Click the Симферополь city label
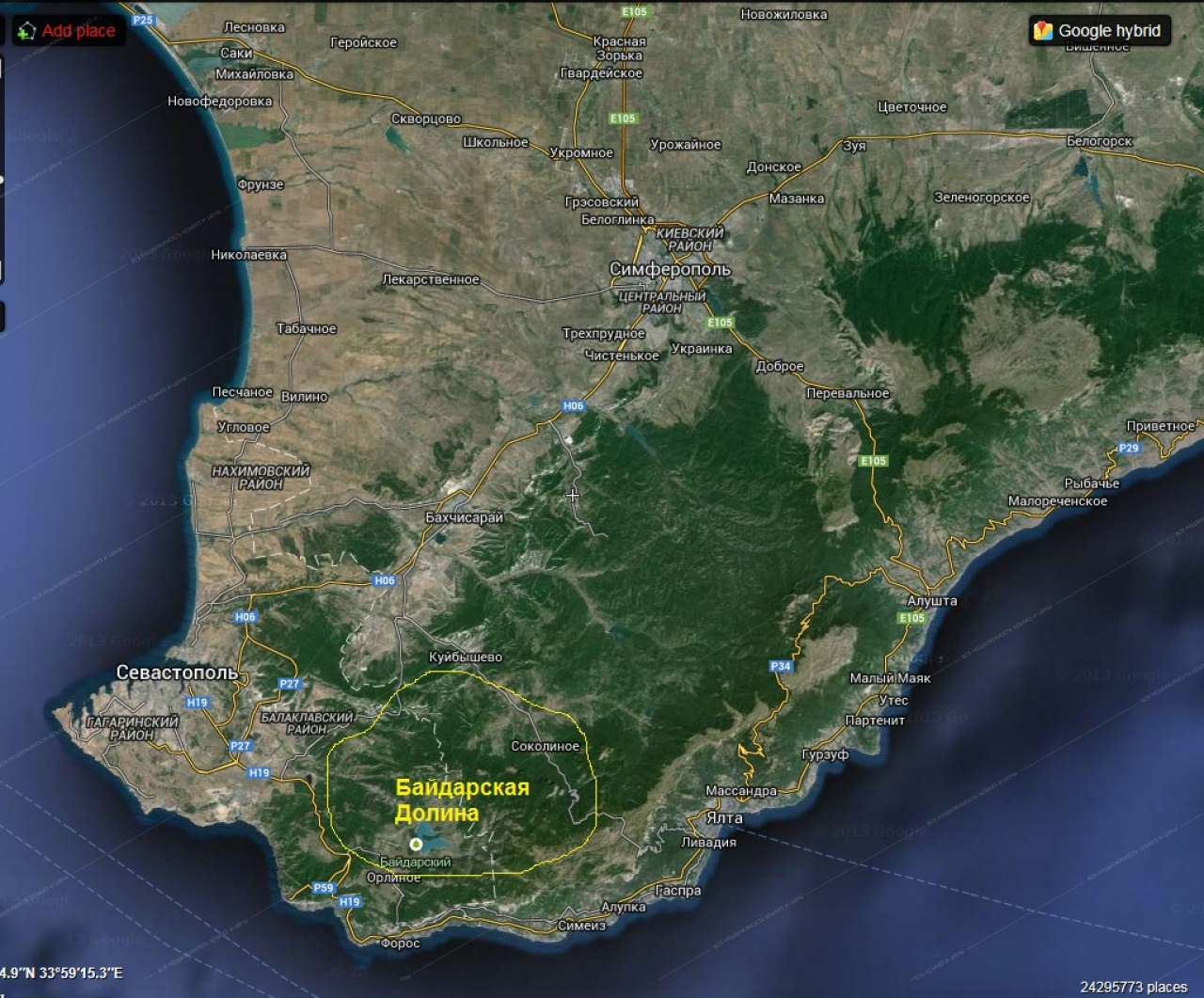Screen dimensions: 1204x998 pyautogui.click(x=670, y=269)
